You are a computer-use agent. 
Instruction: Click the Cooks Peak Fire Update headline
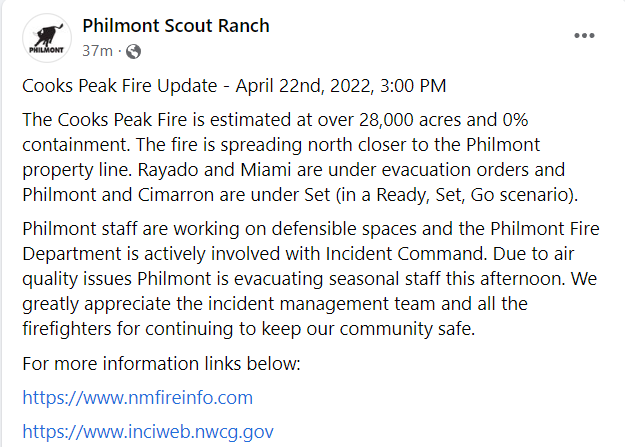pyautogui.click(x=120, y=86)
